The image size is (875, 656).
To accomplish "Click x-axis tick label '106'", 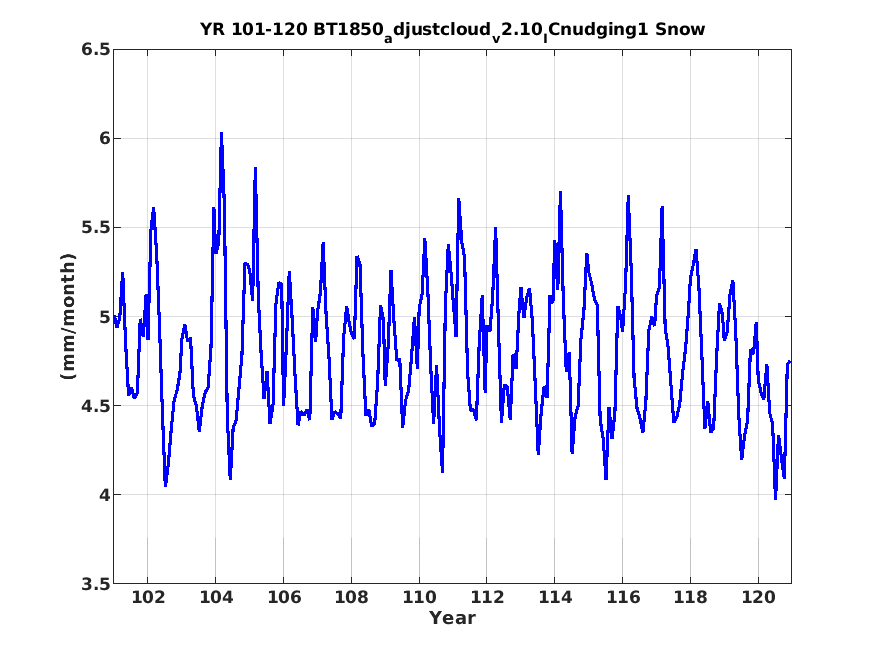I will [283, 597].
